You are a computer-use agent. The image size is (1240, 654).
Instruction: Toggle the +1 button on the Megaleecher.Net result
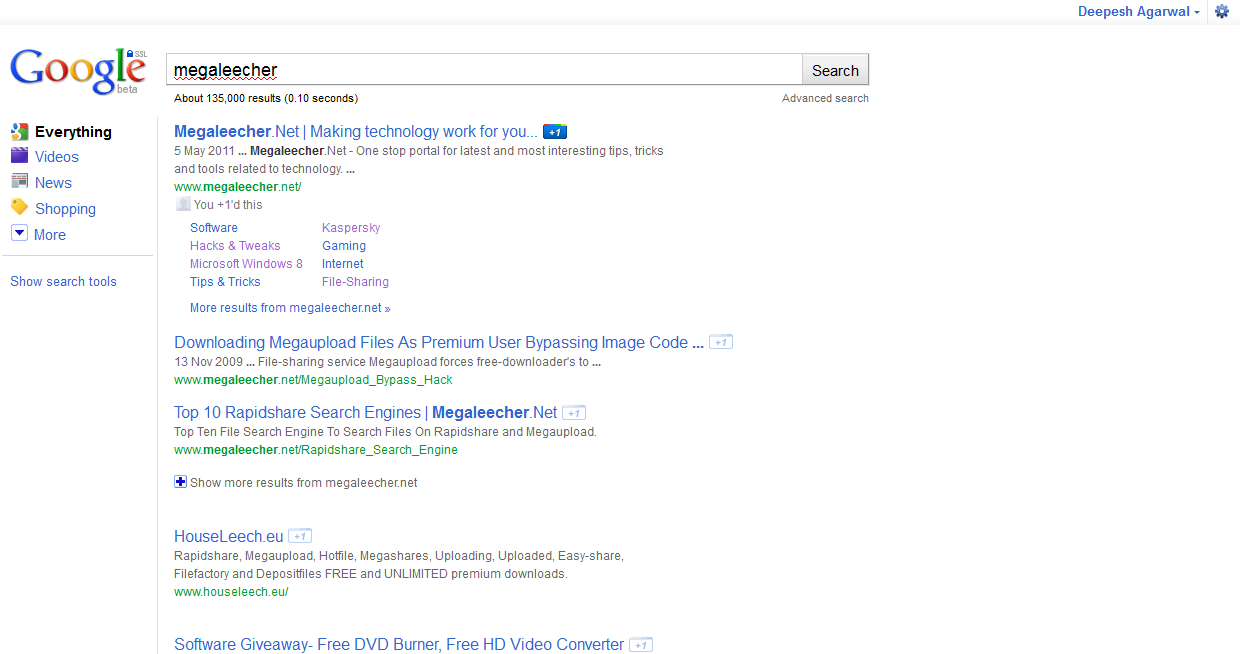coord(555,132)
